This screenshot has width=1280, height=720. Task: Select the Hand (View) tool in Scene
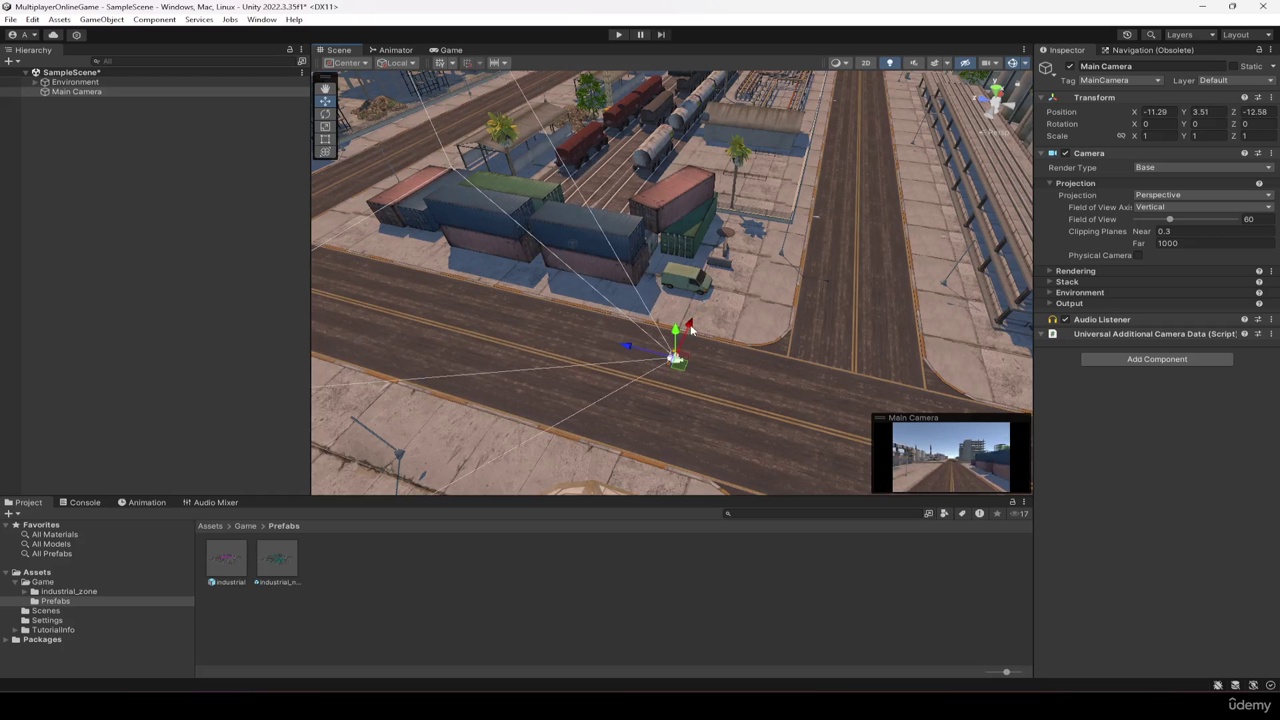click(325, 88)
